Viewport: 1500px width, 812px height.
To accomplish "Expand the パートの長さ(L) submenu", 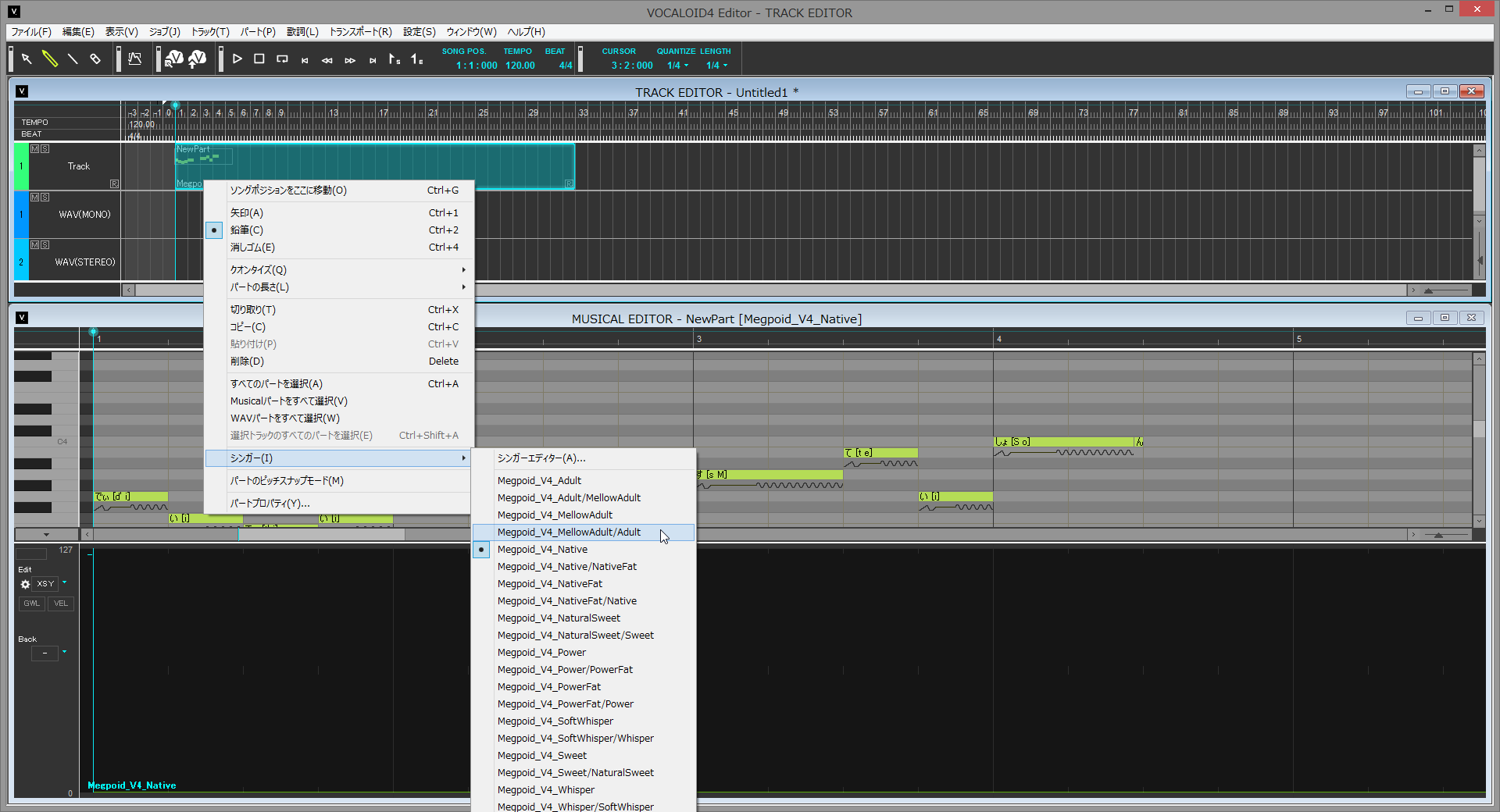I will 339,287.
